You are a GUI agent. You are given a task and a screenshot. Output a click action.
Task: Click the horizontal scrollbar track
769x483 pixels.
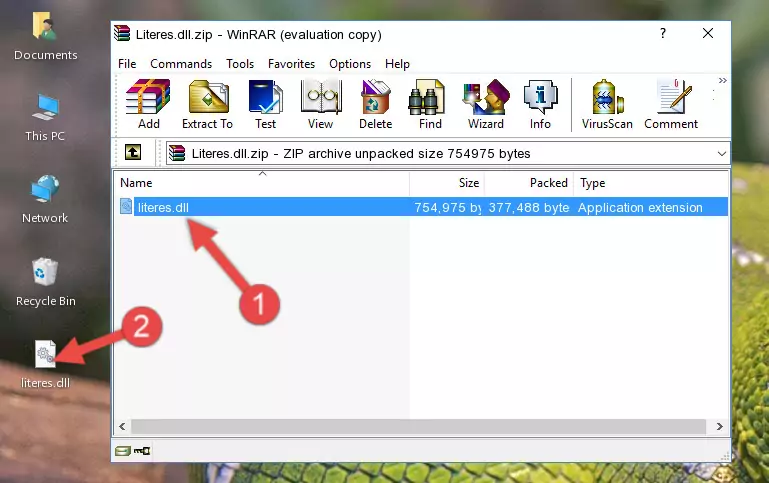[418, 427]
